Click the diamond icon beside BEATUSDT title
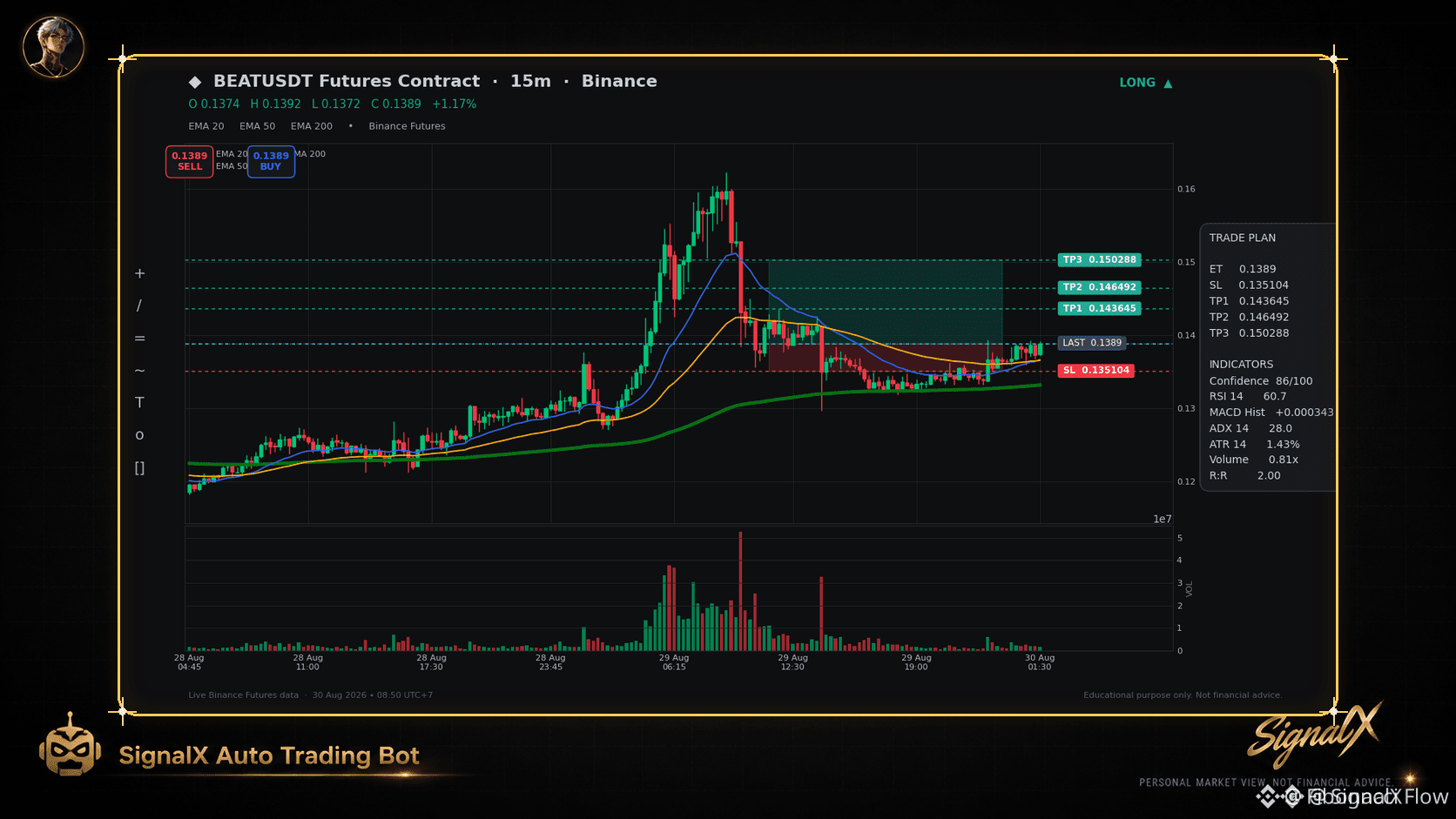 (x=195, y=82)
